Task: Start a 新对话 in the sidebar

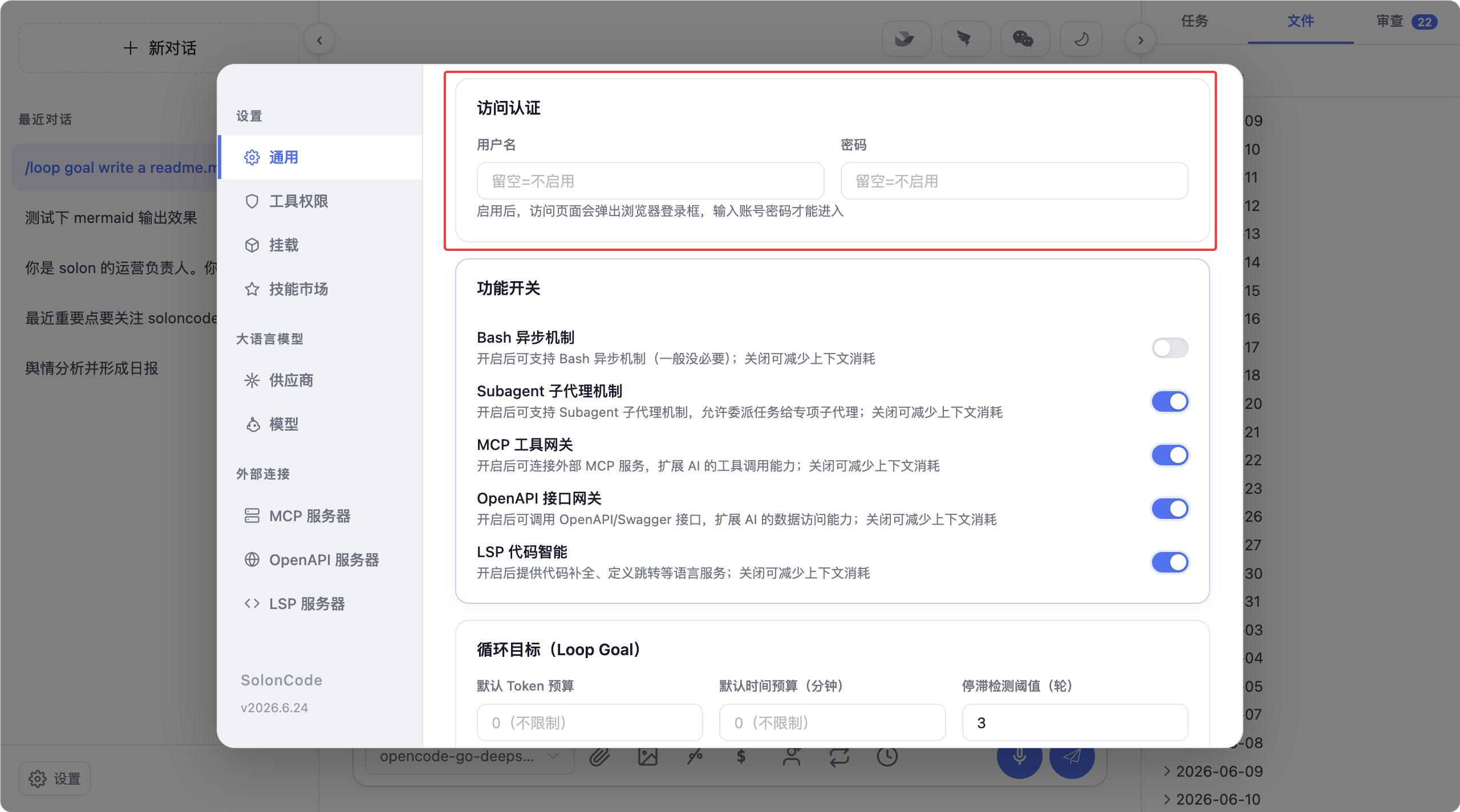Action: (160, 48)
